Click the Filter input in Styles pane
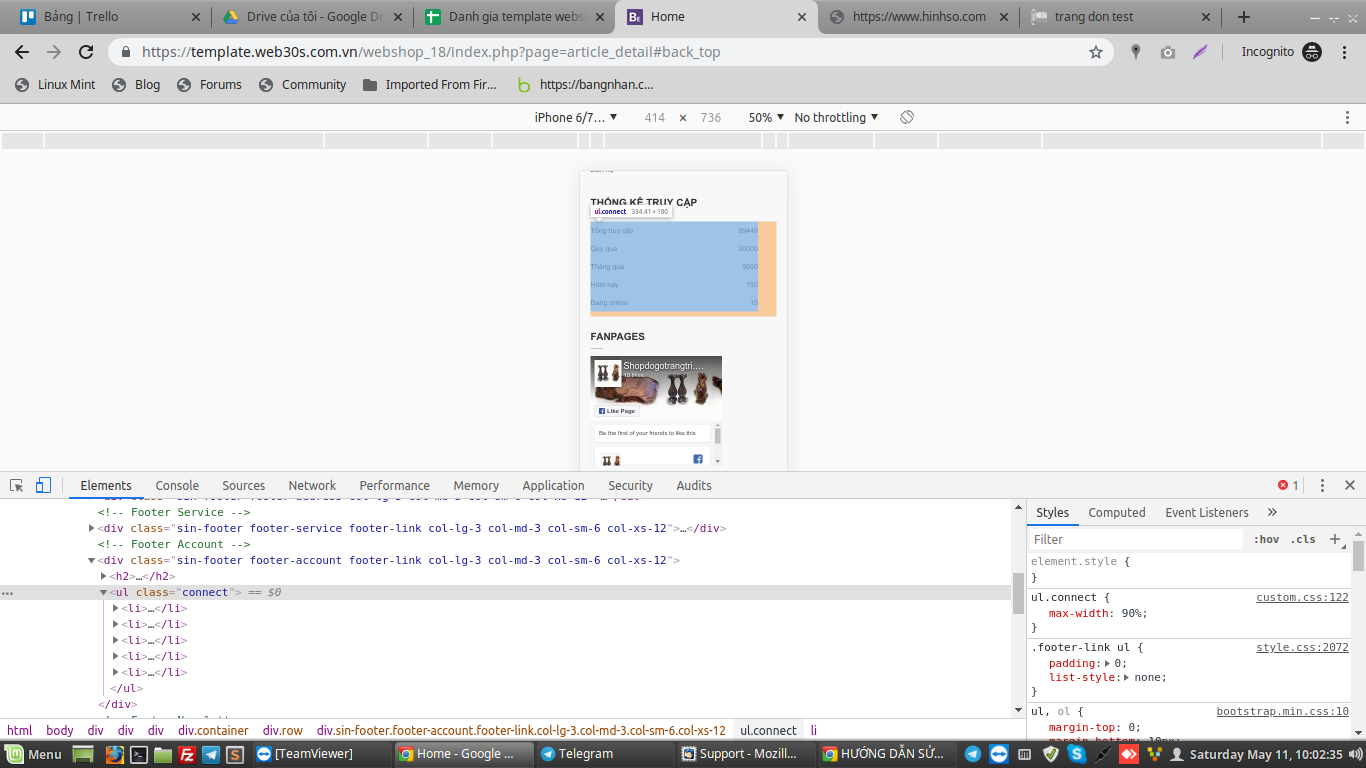 click(1136, 539)
